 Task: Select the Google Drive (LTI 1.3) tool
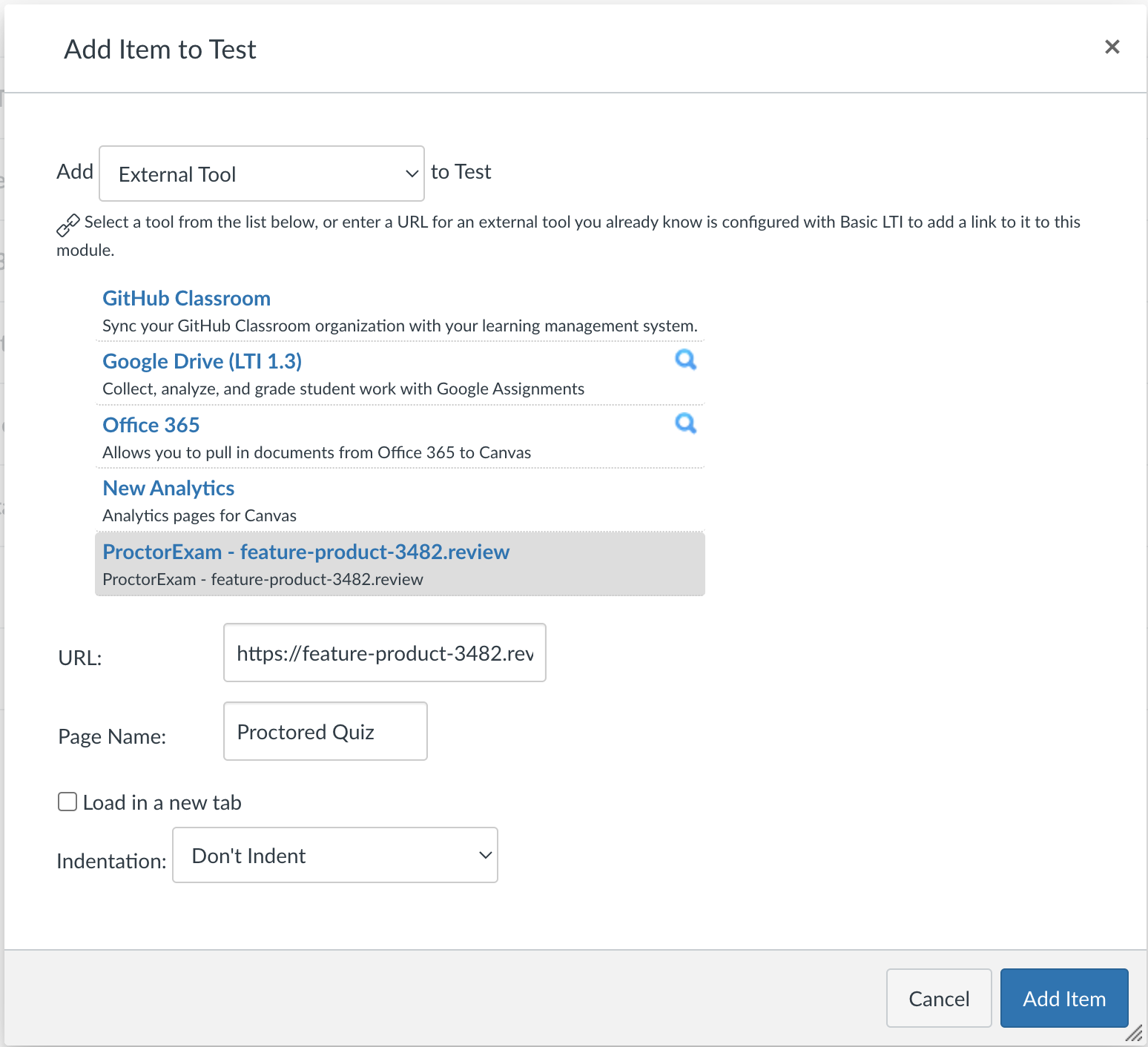click(x=202, y=361)
